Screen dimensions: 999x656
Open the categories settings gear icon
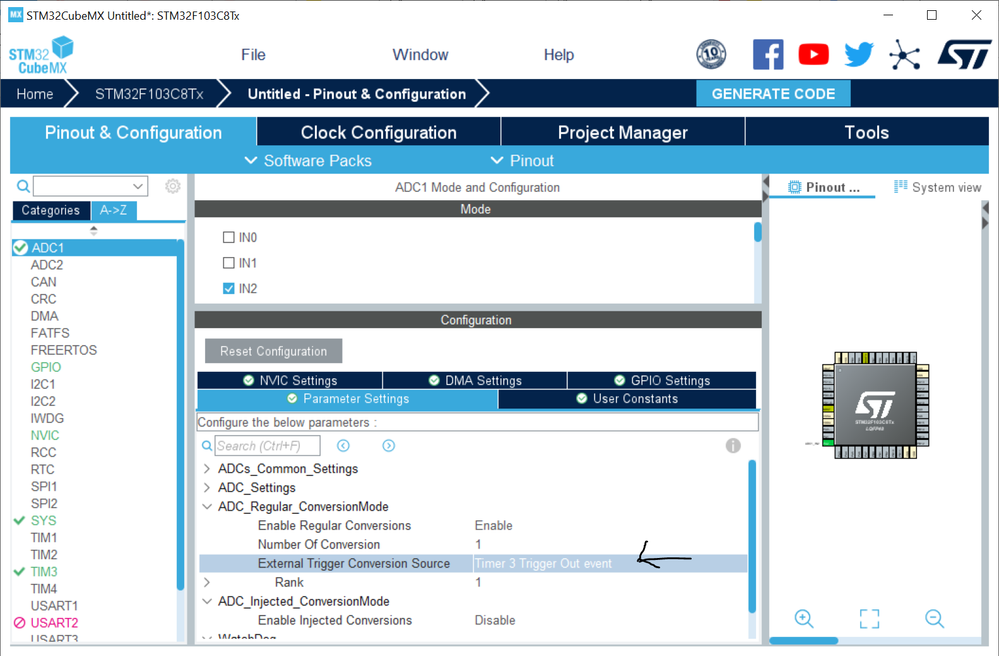pyautogui.click(x=173, y=186)
